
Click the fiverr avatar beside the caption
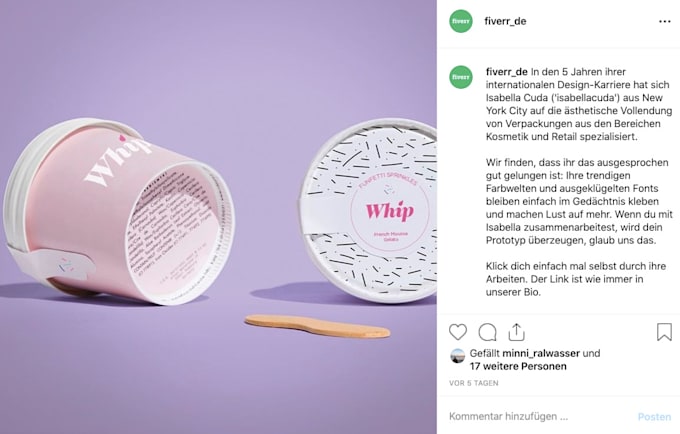point(461,77)
